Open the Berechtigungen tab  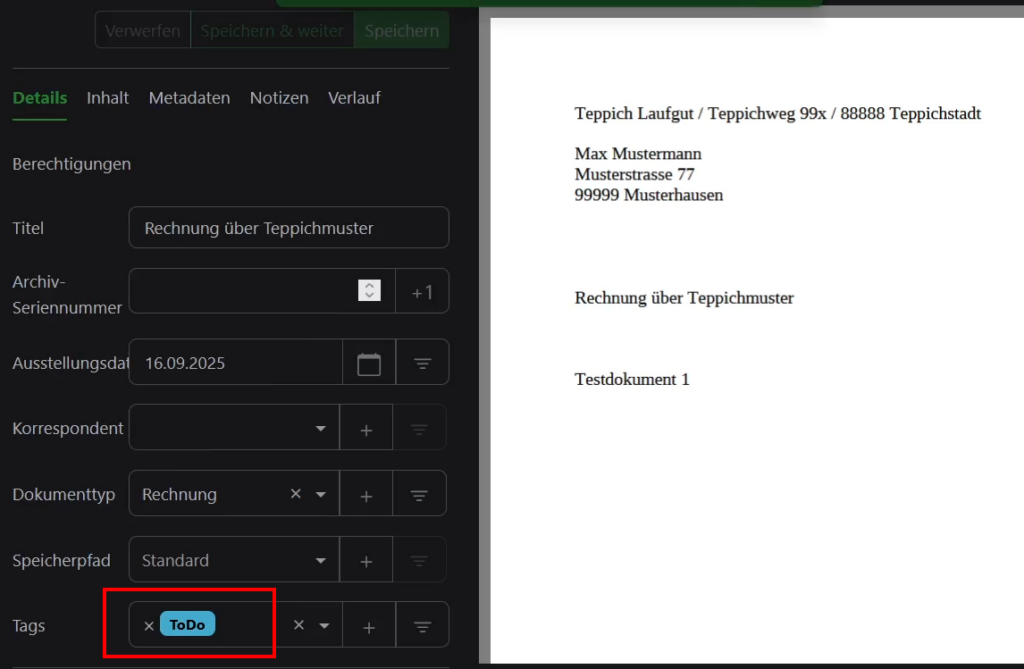(x=72, y=164)
